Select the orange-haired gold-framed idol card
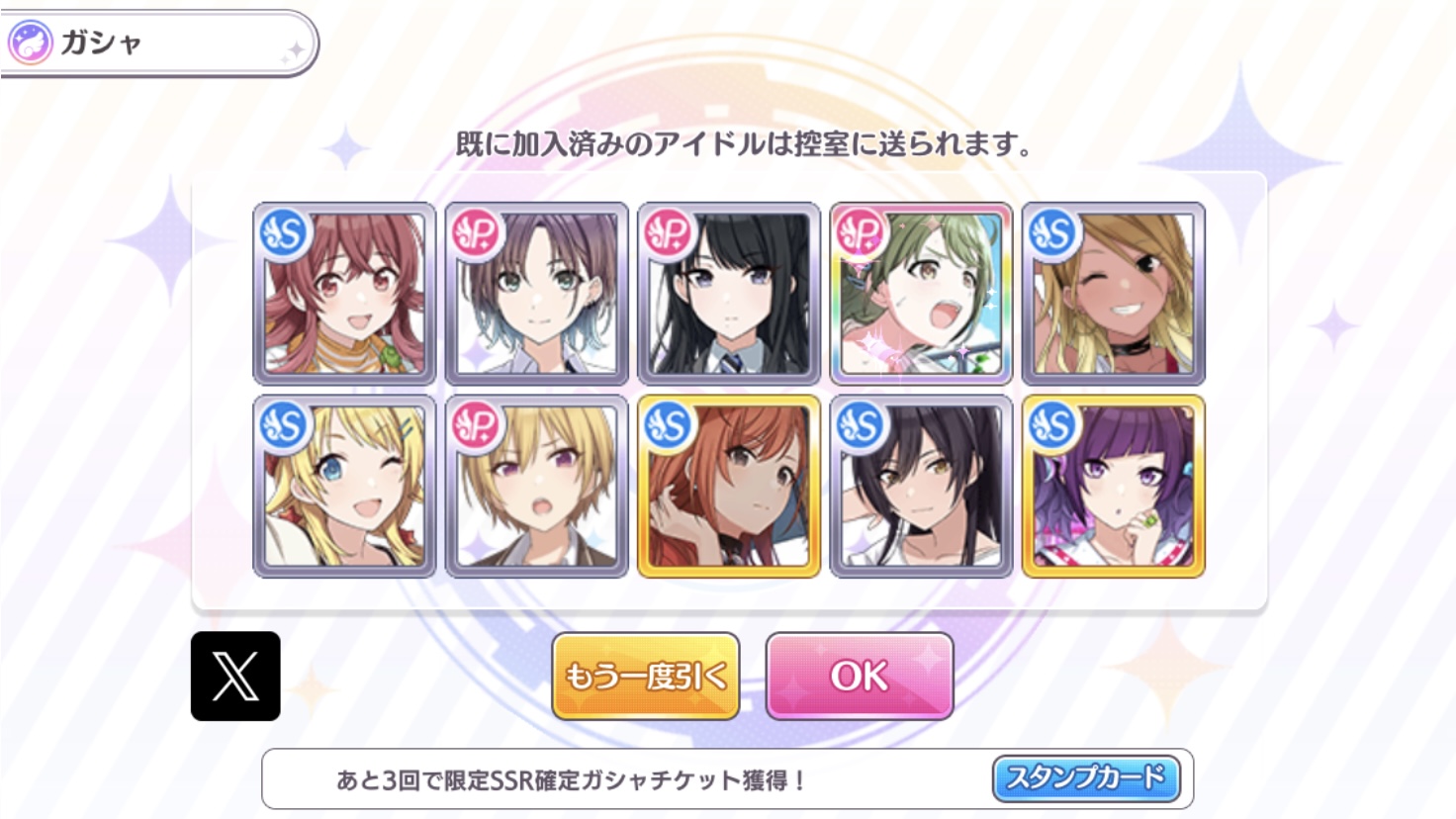This screenshot has height=819, width=1456. [729, 487]
